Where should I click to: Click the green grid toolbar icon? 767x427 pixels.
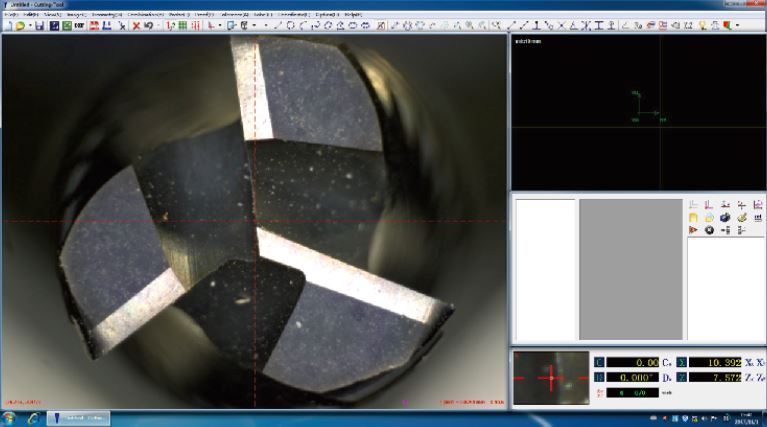tap(182, 26)
